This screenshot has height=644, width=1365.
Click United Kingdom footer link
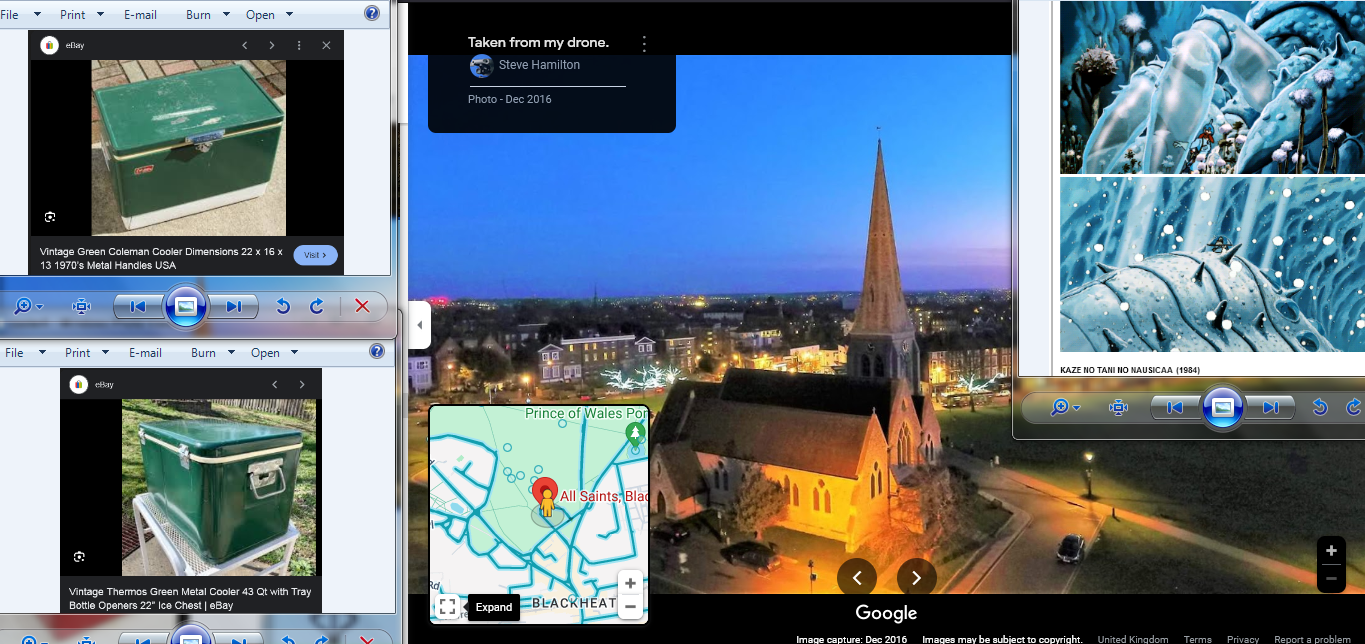pyautogui.click(x=1132, y=639)
